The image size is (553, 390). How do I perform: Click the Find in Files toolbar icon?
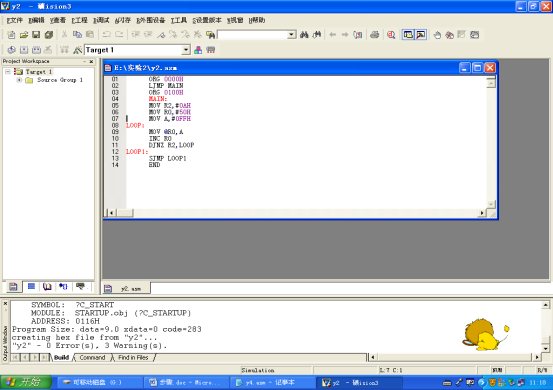tap(211, 35)
